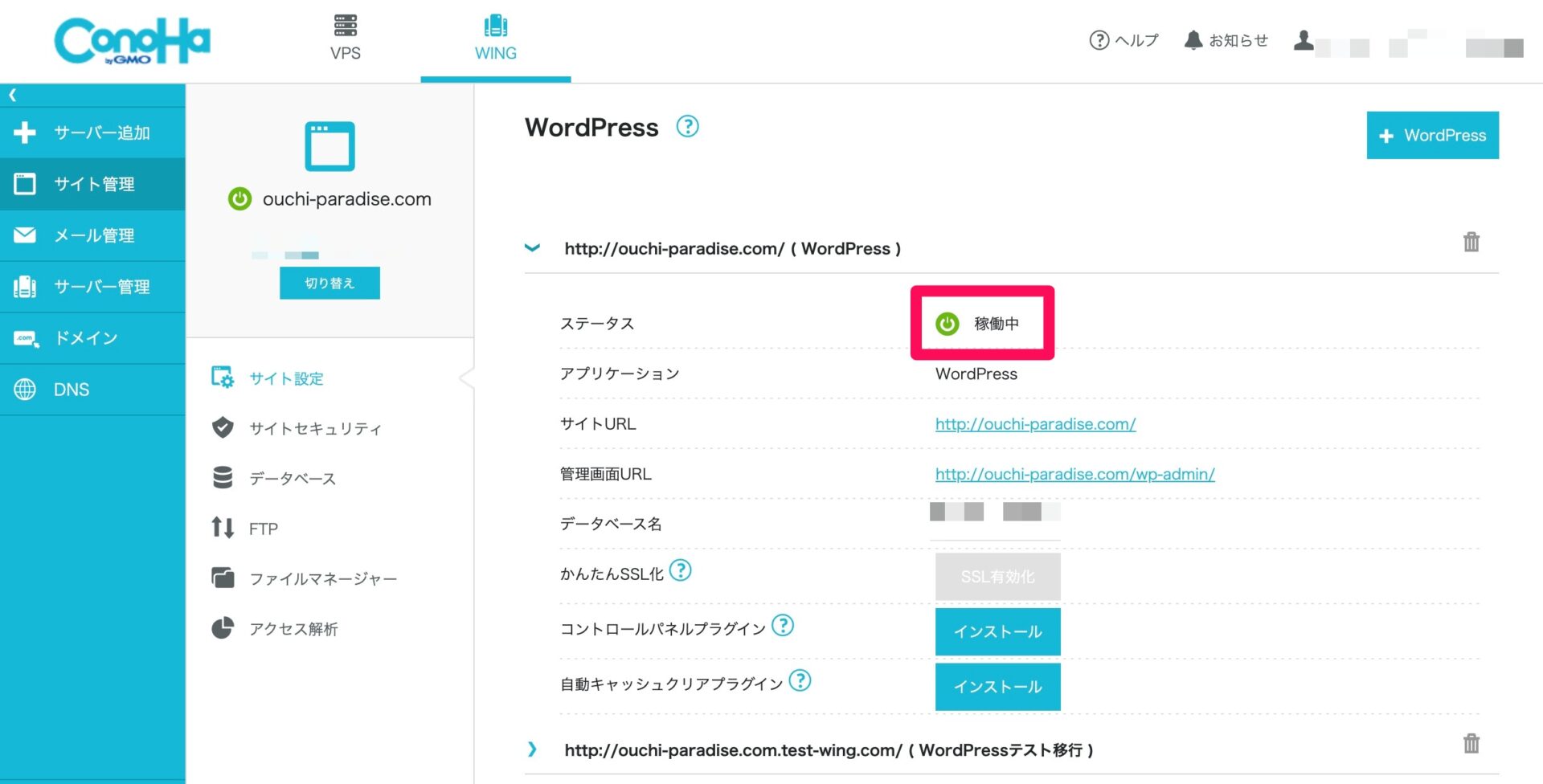The height and width of the screenshot is (784, 1543).
Task: Open the お知らせ notifications bell
Action: (x=1226, y=40)
